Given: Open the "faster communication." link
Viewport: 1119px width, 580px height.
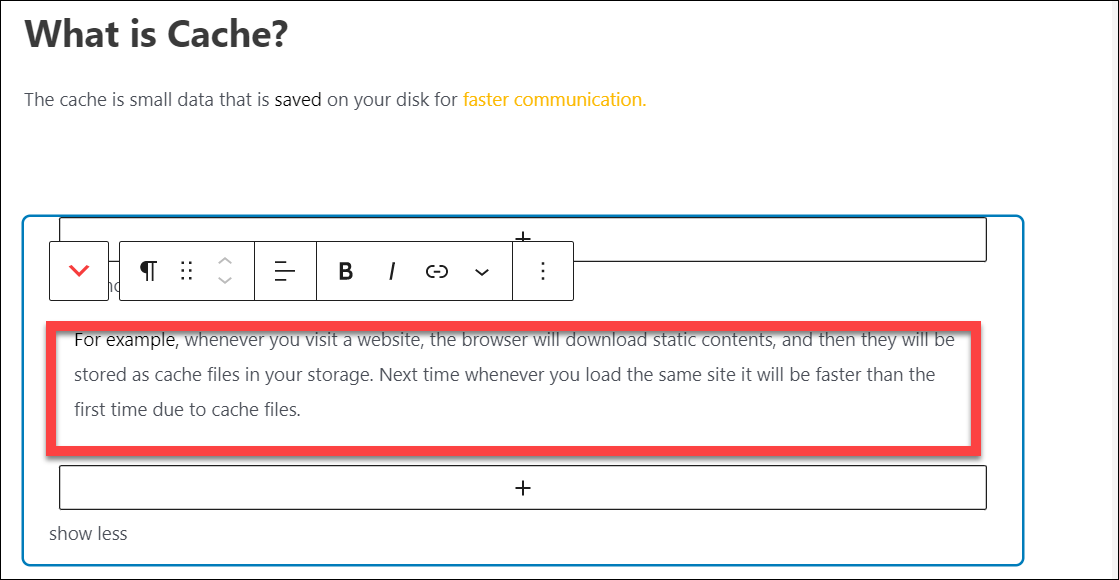Looking at the screenshot, I should pyautogui.click(x=554, y=100).
